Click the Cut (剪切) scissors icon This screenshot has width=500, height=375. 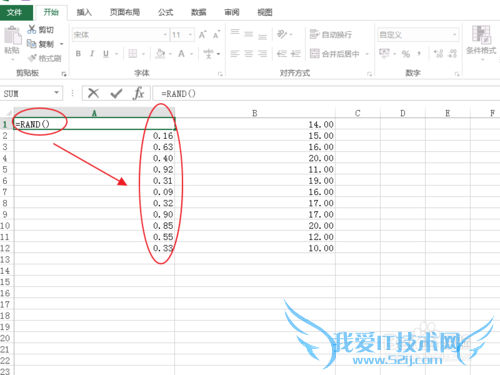click(x=32, y=29)
